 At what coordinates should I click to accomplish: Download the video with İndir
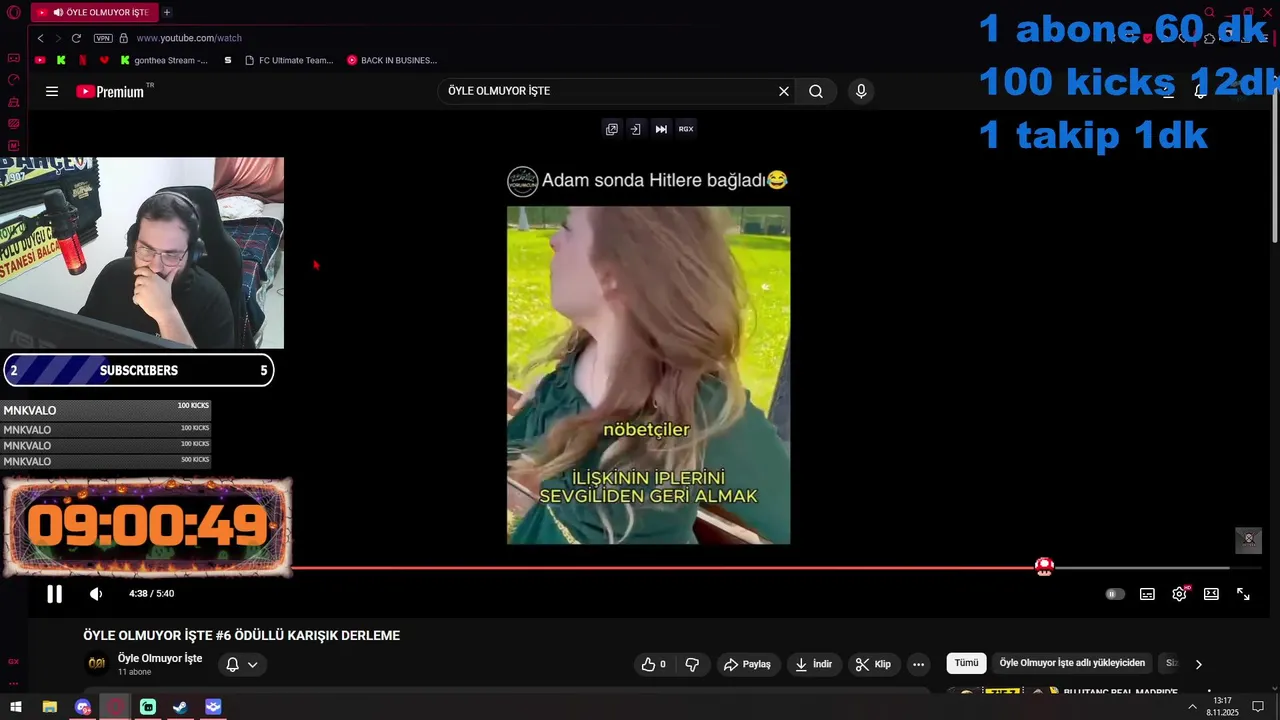pyautogui.click(x=813, y=664)
